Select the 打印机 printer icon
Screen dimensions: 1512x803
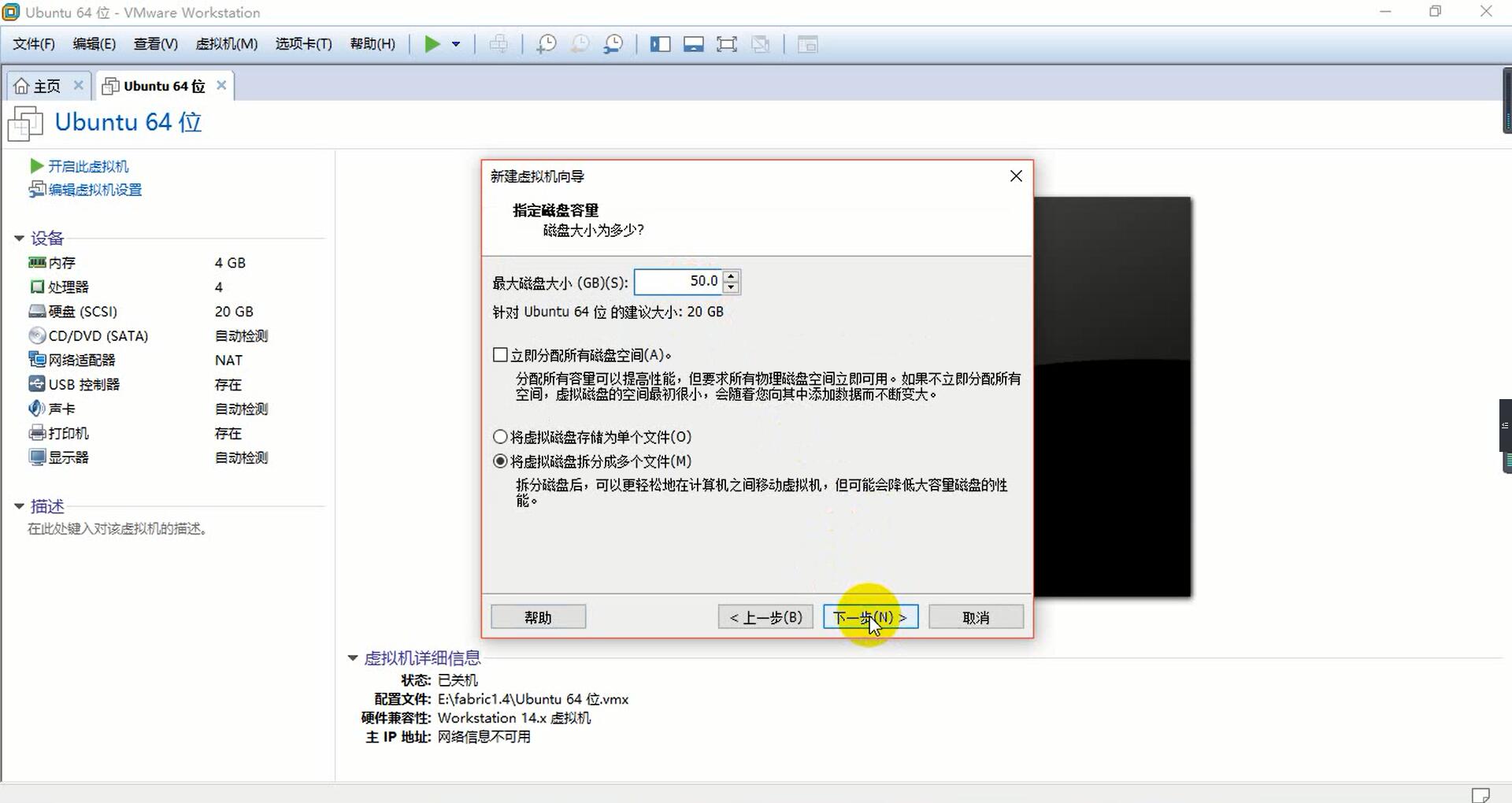click(x=37, y=433)
